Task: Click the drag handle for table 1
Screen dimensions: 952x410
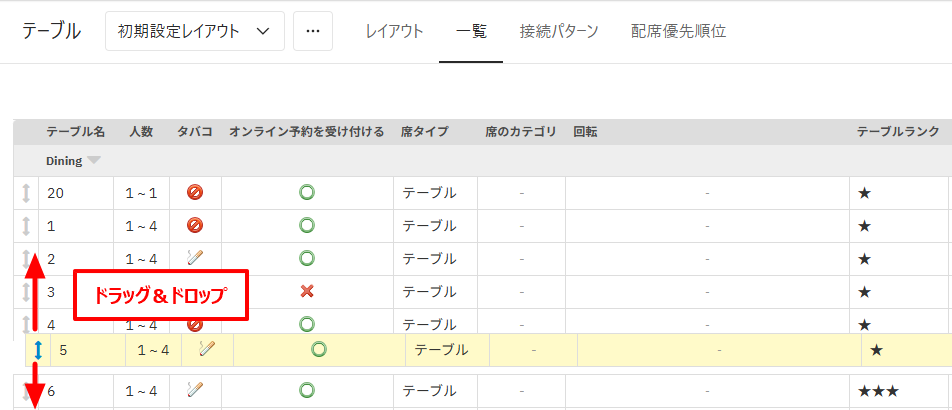Action: (25, 226)
